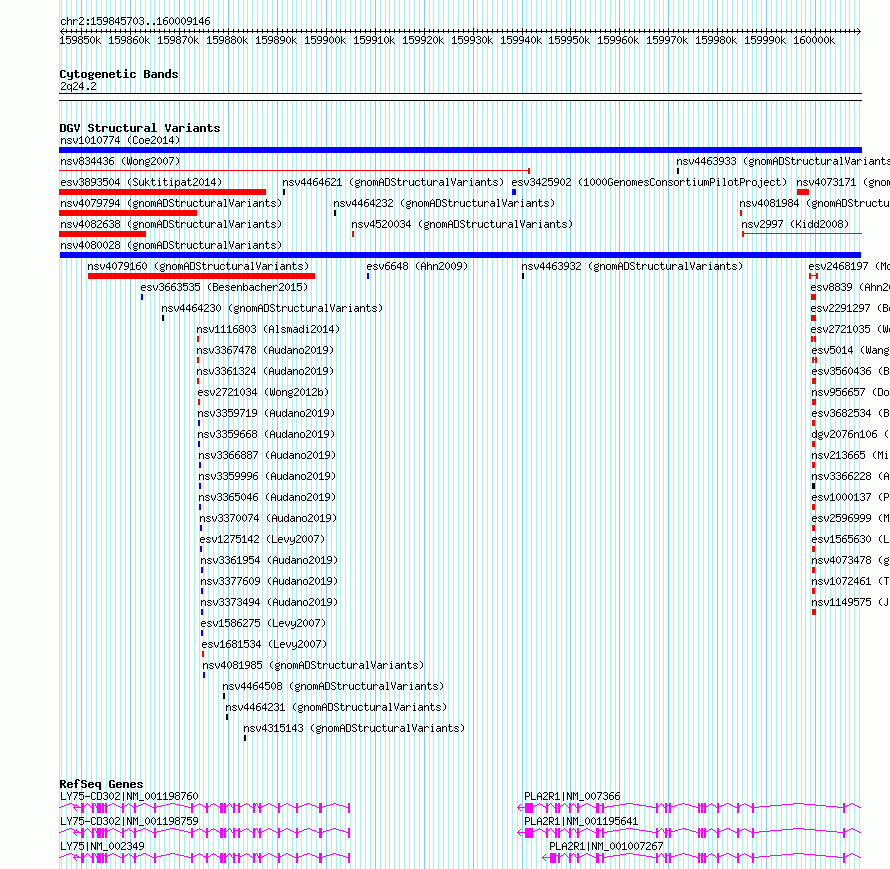Viewport: 890px width, 869px height.
Task: Select nsv4081985 gnomAD variant label
Action: (x=313, y=665)
